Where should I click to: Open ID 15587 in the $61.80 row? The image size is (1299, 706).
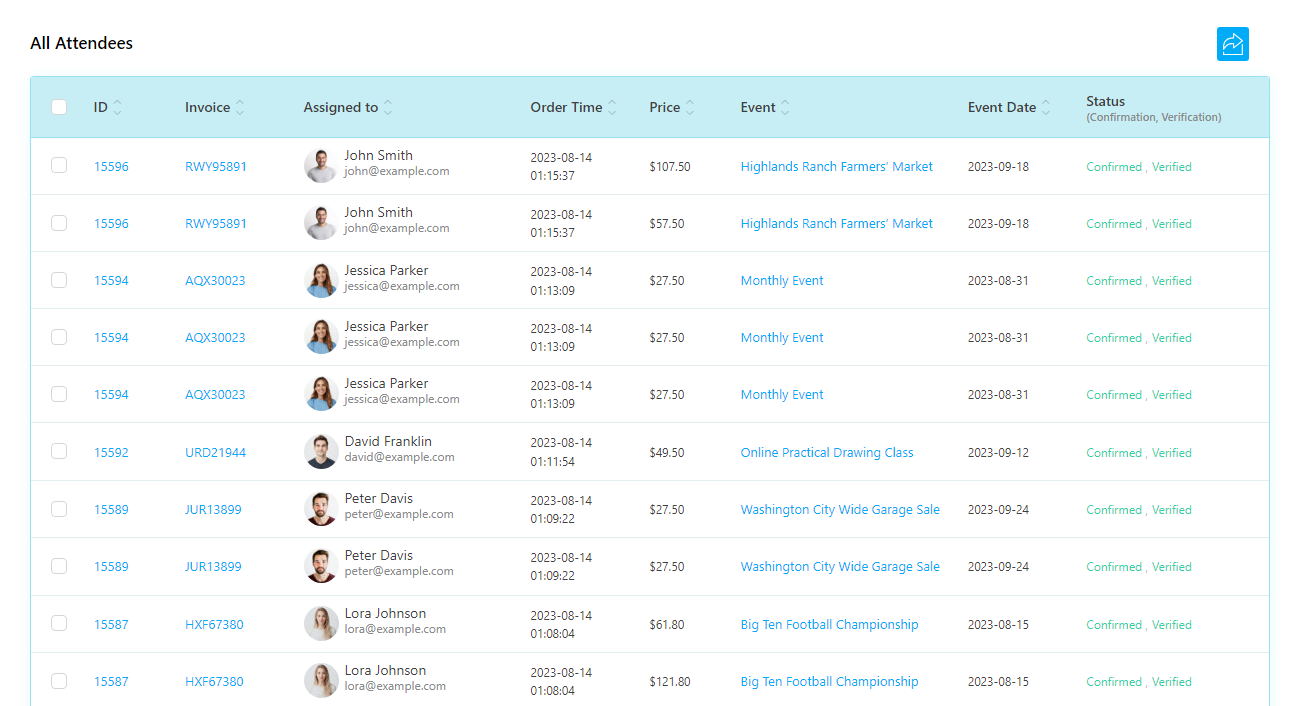click(111, 625)
